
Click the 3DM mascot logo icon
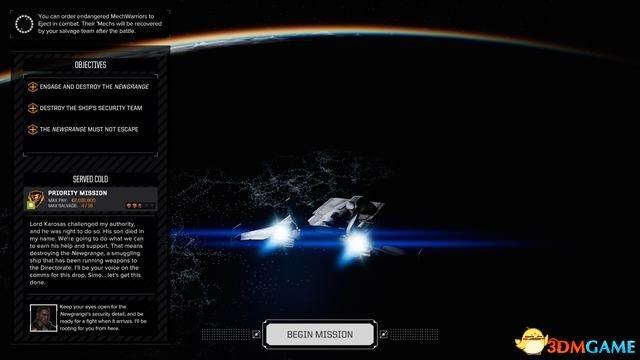531,341
